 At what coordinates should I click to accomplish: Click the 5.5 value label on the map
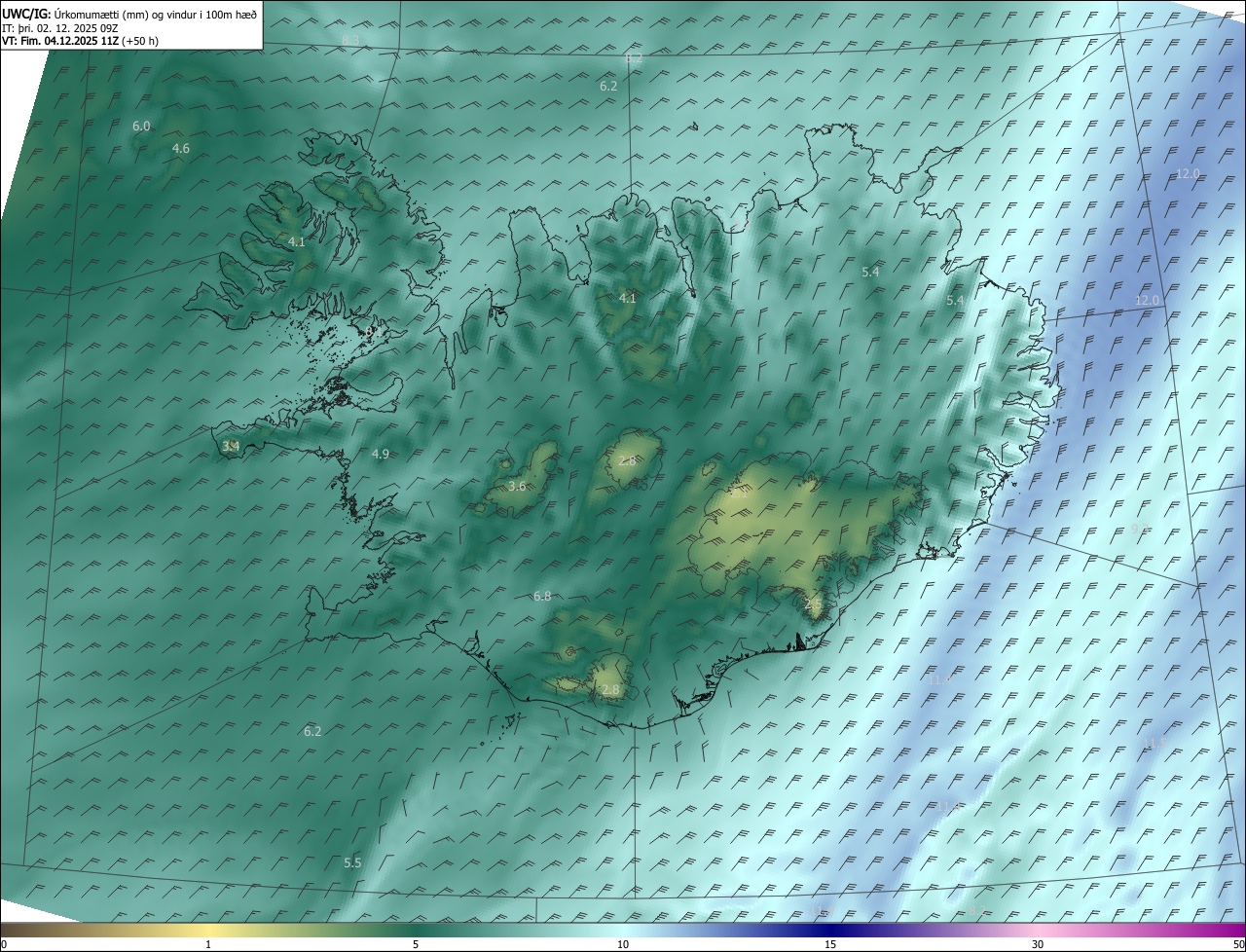[352, 863]
